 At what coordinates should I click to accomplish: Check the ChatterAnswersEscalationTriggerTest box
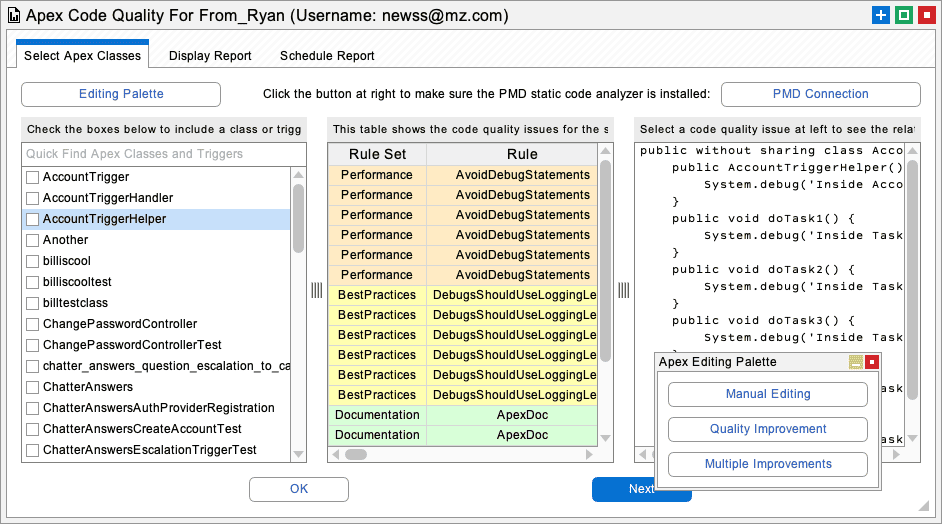(x=32, y=450)
